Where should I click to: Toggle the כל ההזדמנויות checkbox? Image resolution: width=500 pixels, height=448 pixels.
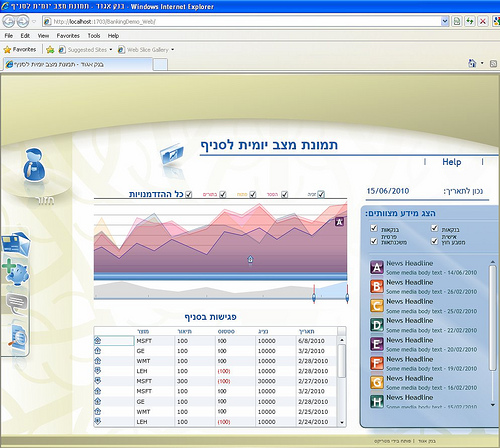tap(189, 194)
